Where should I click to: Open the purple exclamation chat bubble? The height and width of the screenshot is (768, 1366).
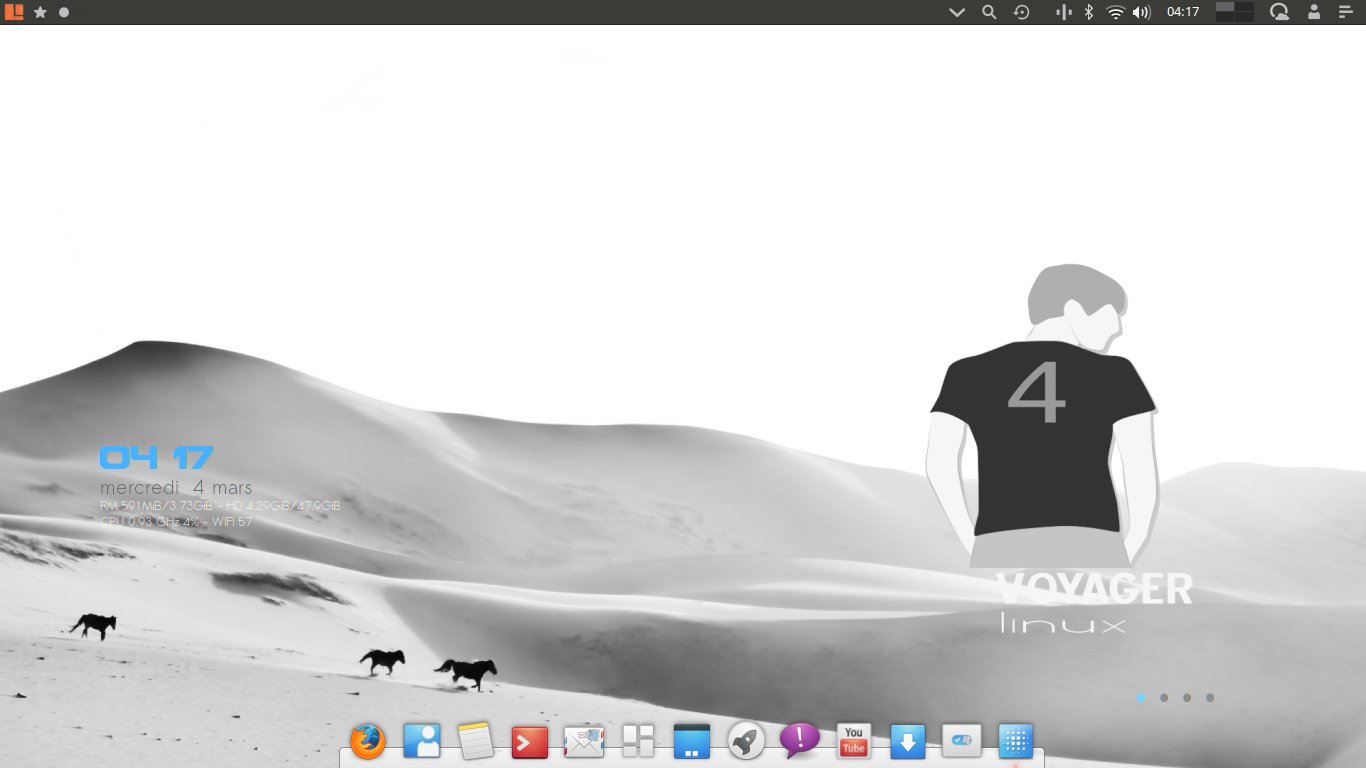click(800, 741)
